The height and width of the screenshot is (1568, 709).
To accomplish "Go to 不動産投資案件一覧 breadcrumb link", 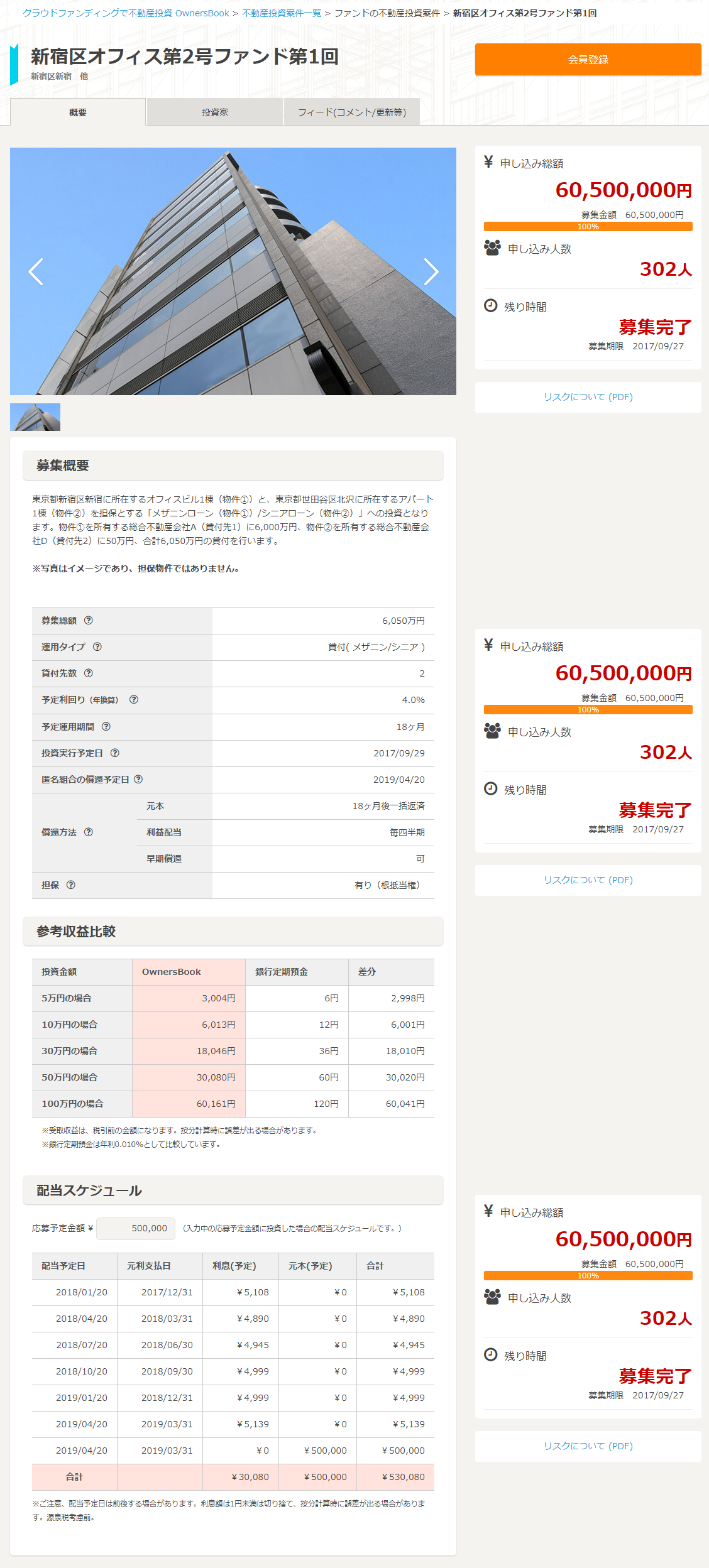I will 282,13.
